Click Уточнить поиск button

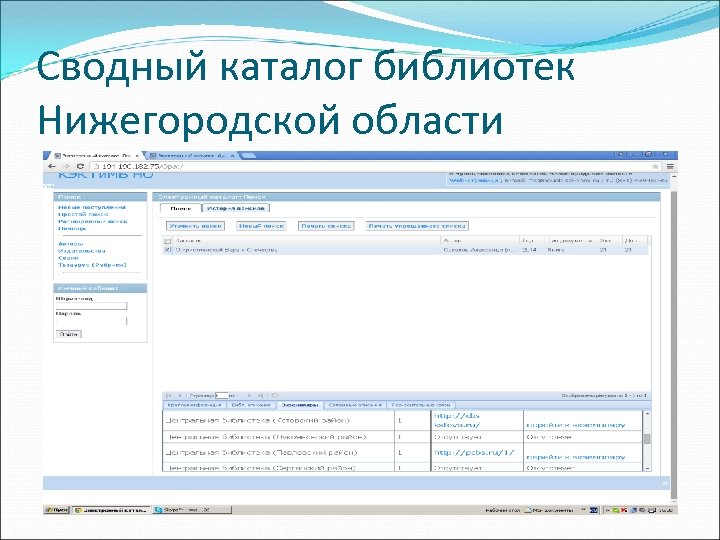click(196, 226)
